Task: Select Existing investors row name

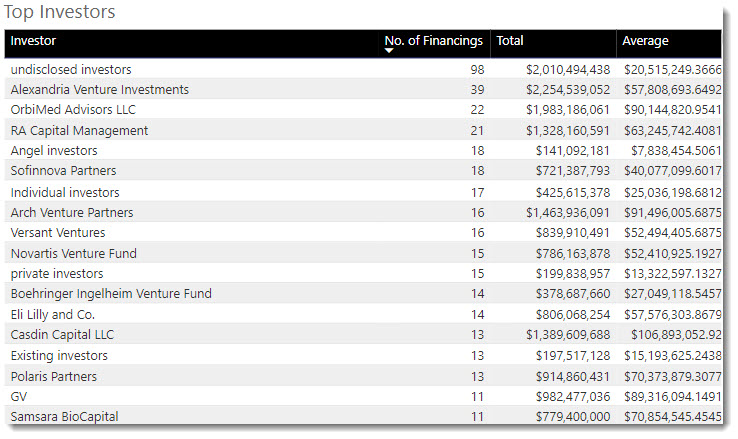Action: [59, 356]
